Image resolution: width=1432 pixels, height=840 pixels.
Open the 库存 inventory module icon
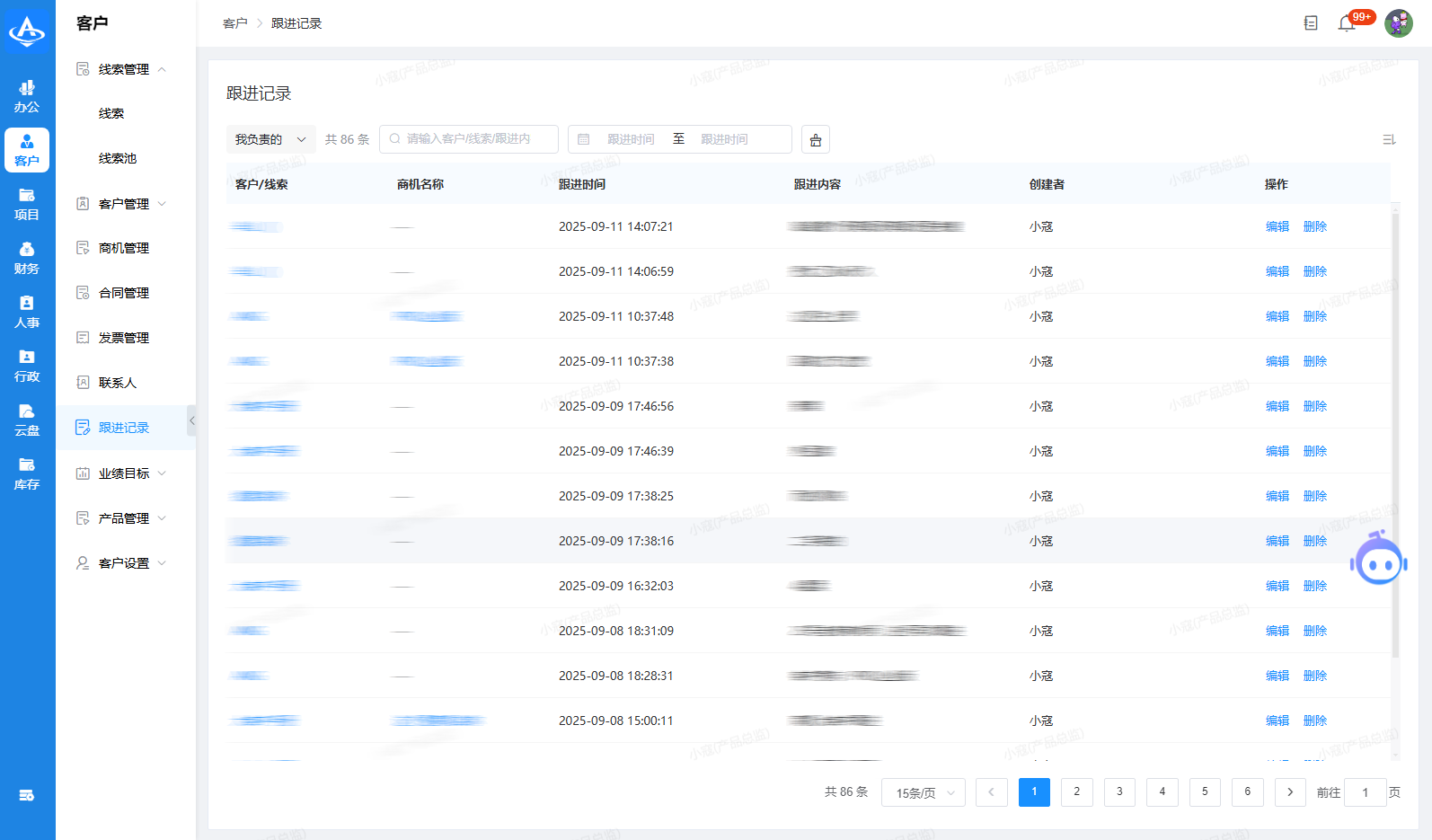point(27,473)
